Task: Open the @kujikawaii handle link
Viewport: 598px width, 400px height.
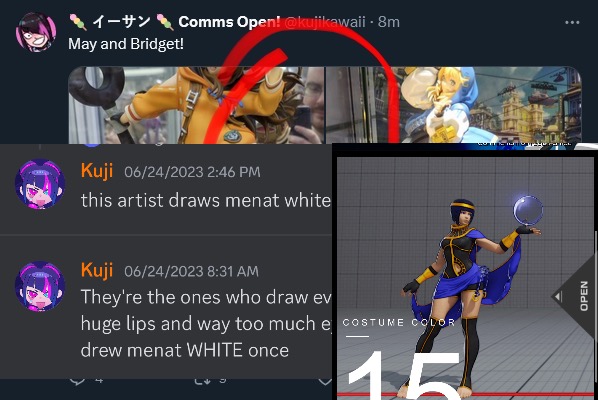Action: [x=325, y=22]
